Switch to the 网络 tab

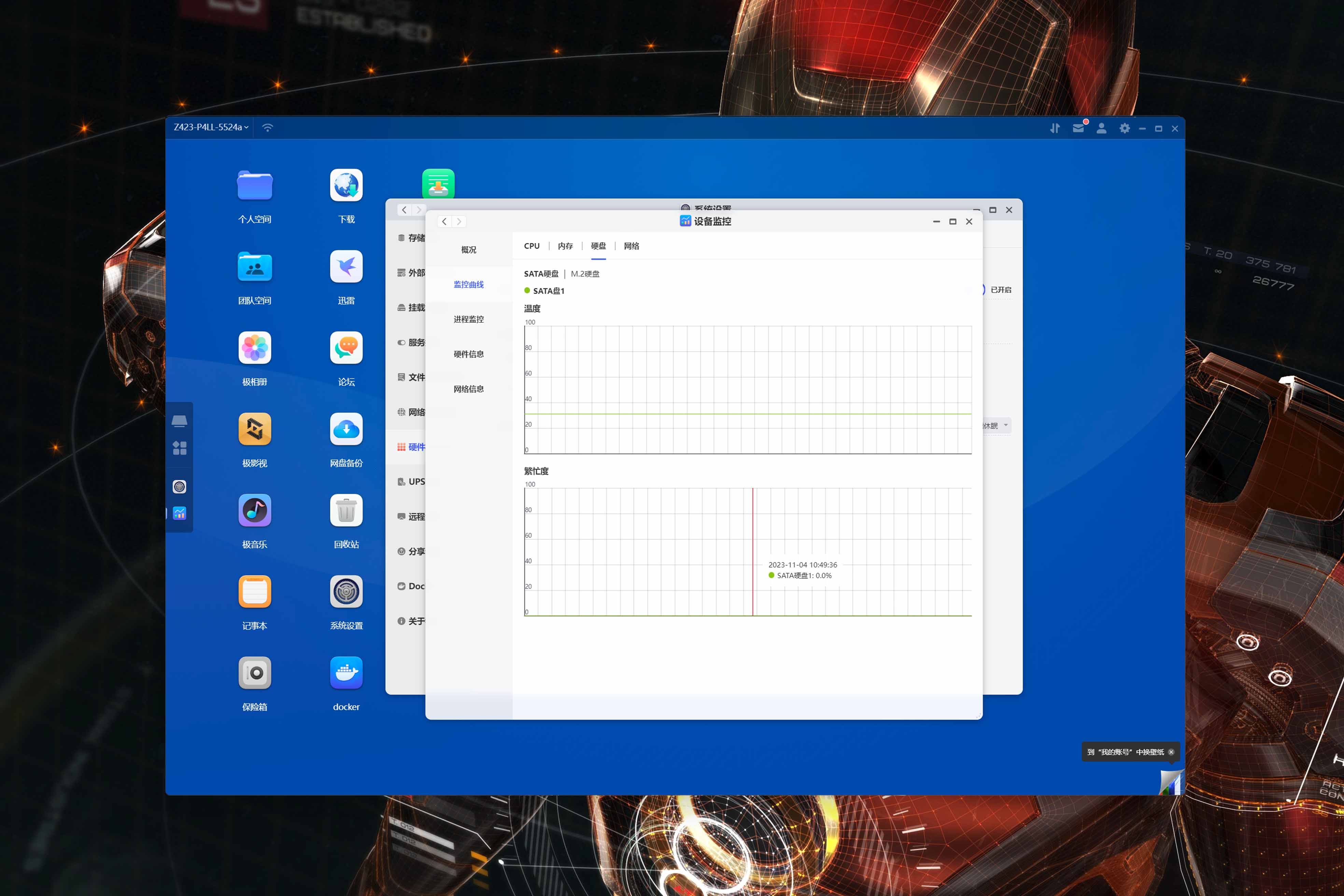631,246
